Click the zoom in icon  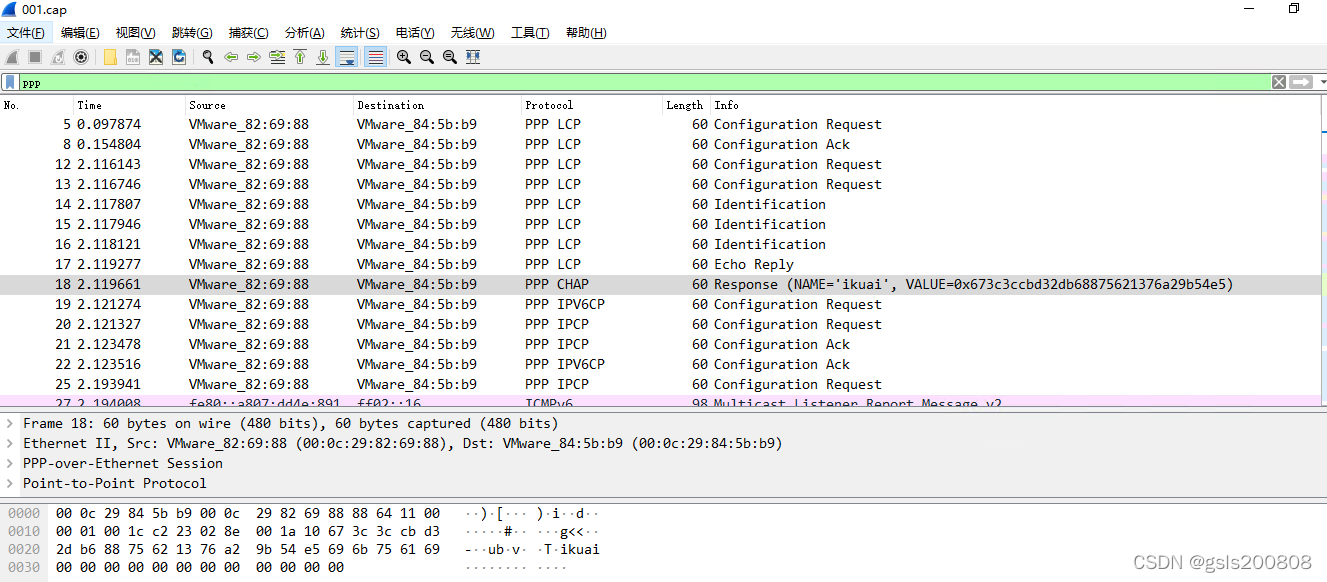(x=403, y=57)
